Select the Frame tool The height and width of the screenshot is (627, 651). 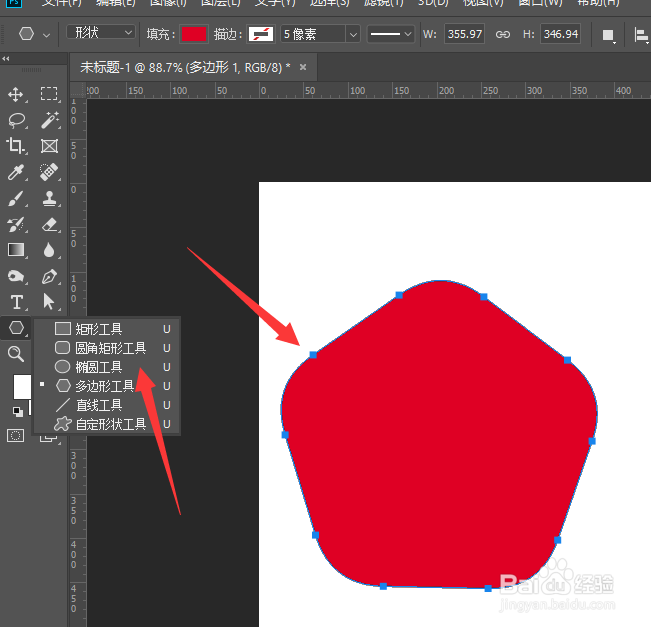pos(49,146)
